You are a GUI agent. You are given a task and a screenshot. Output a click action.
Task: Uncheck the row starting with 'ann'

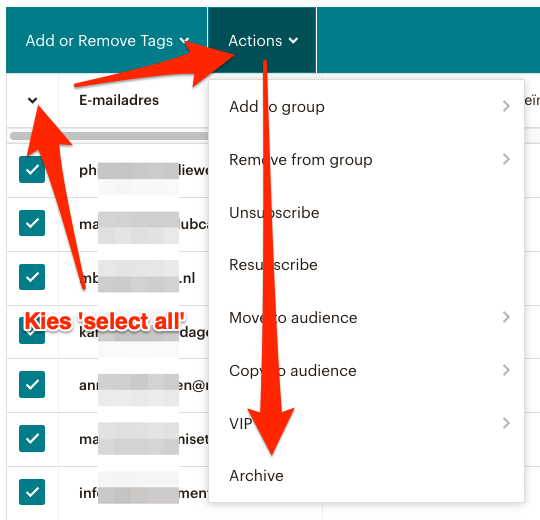point(32,384)
